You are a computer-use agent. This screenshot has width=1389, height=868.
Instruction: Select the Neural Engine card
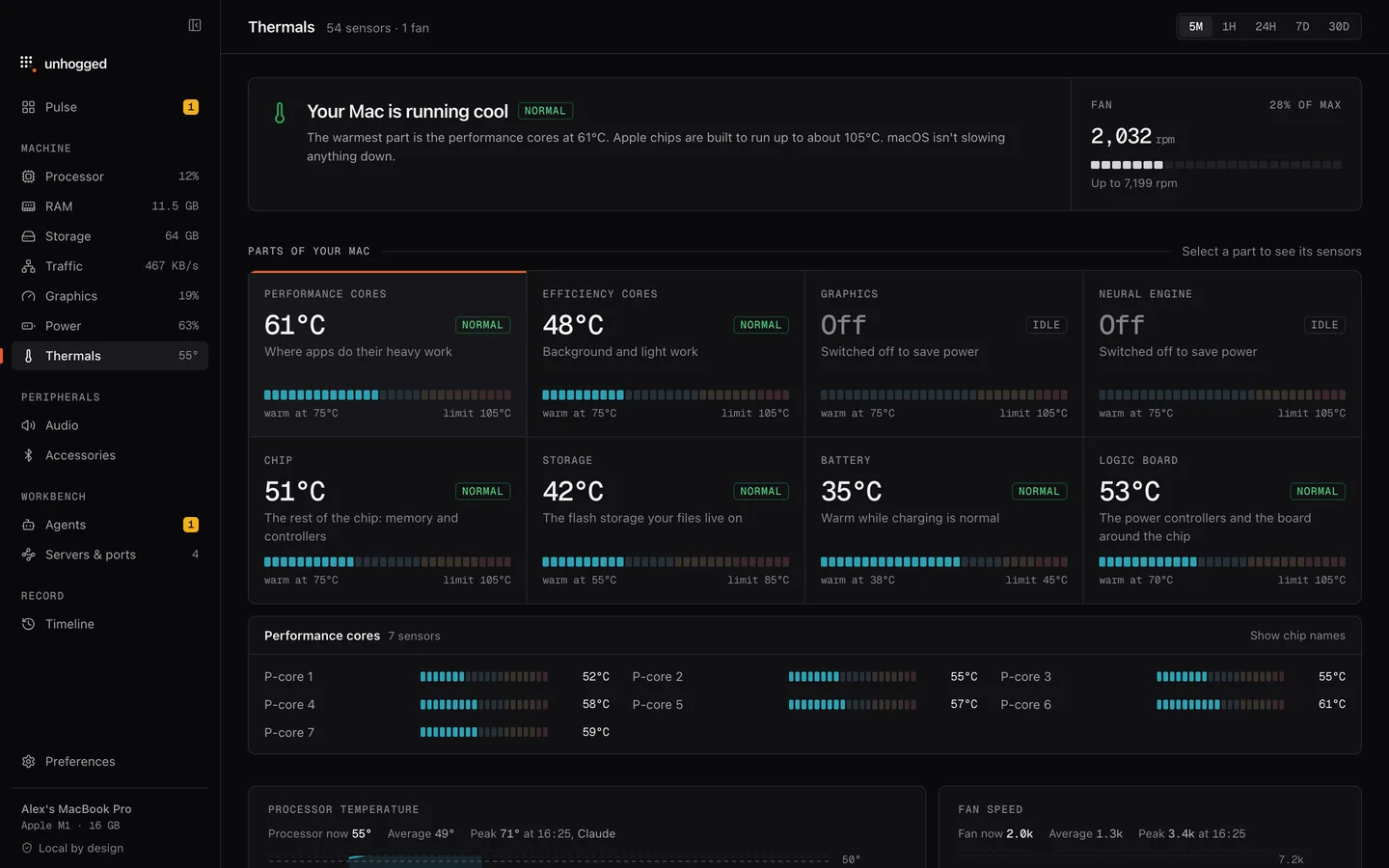[x=1222, y=354]
